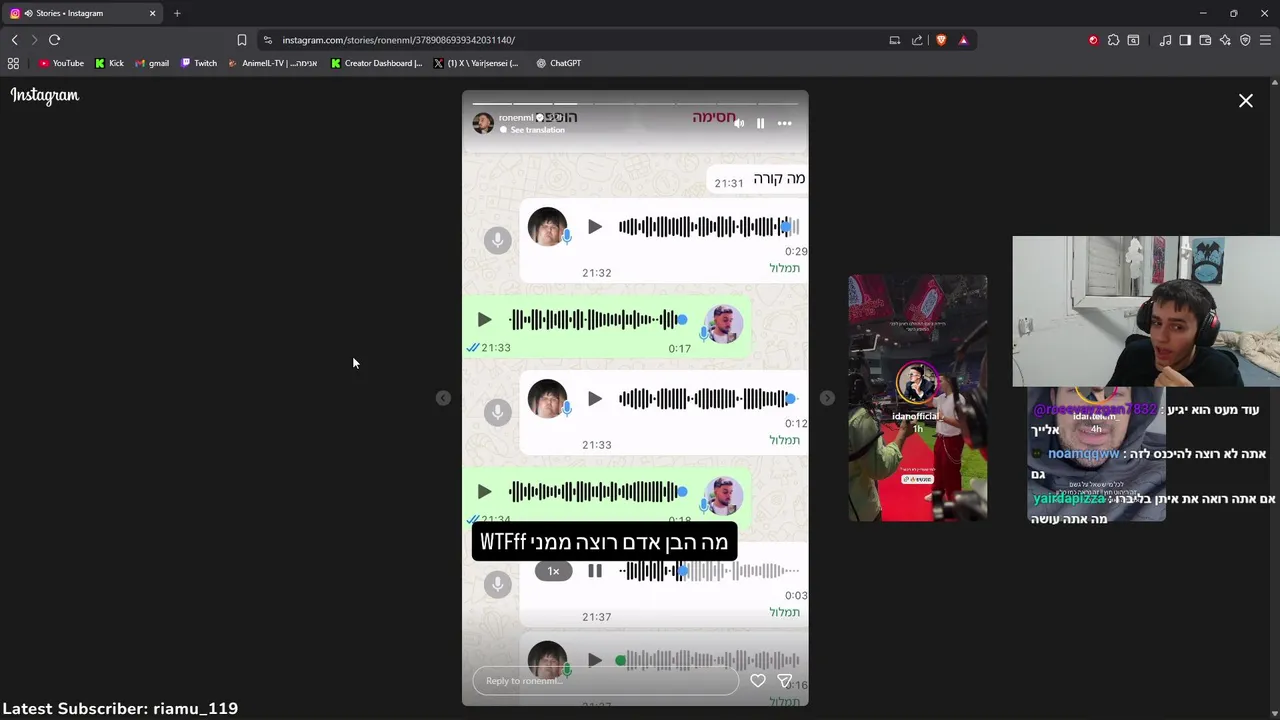Open the Leo AI sparkle icon
This screenshot has height=720, width=1280.
tap(1225, 40)
